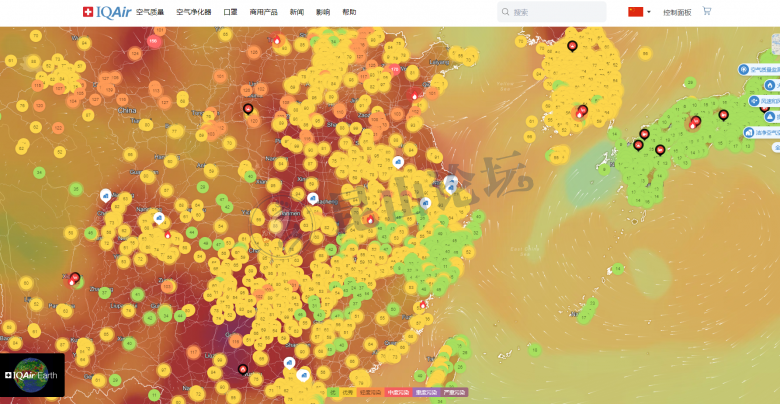The height and width of the screenshot is (404, 780).
Task: Click into the 搜索 search field
Action: [x=555, y=12]
